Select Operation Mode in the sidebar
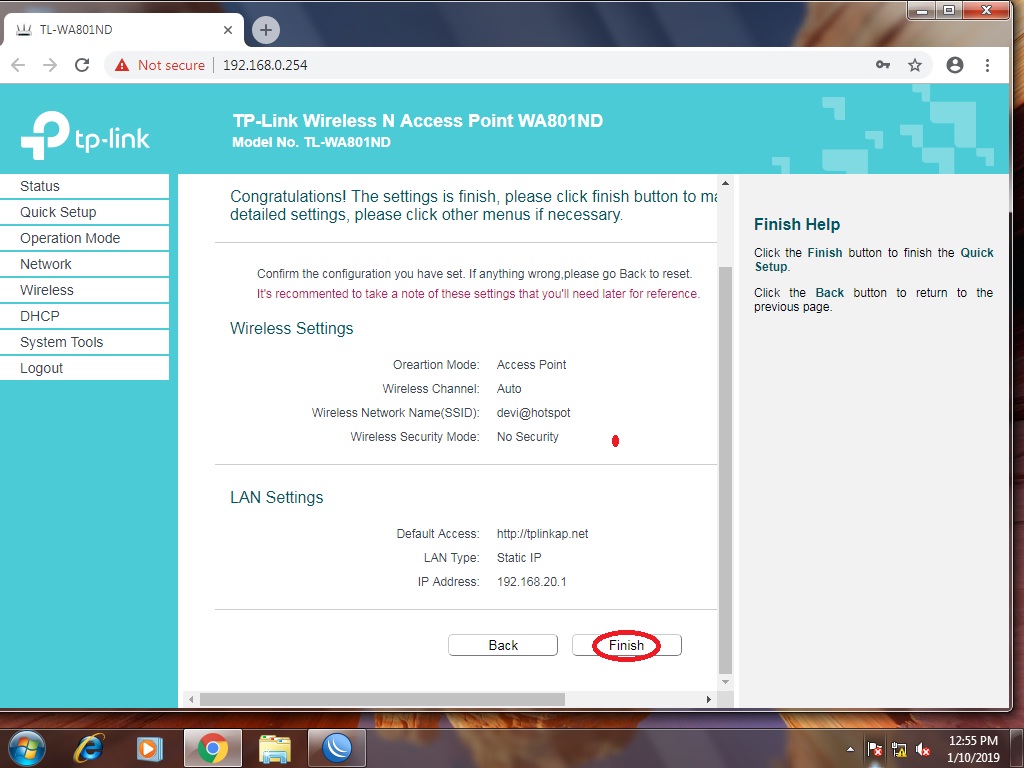This screenshot has width=1024, height=768. pyautogui.click(x=84, y=238)
